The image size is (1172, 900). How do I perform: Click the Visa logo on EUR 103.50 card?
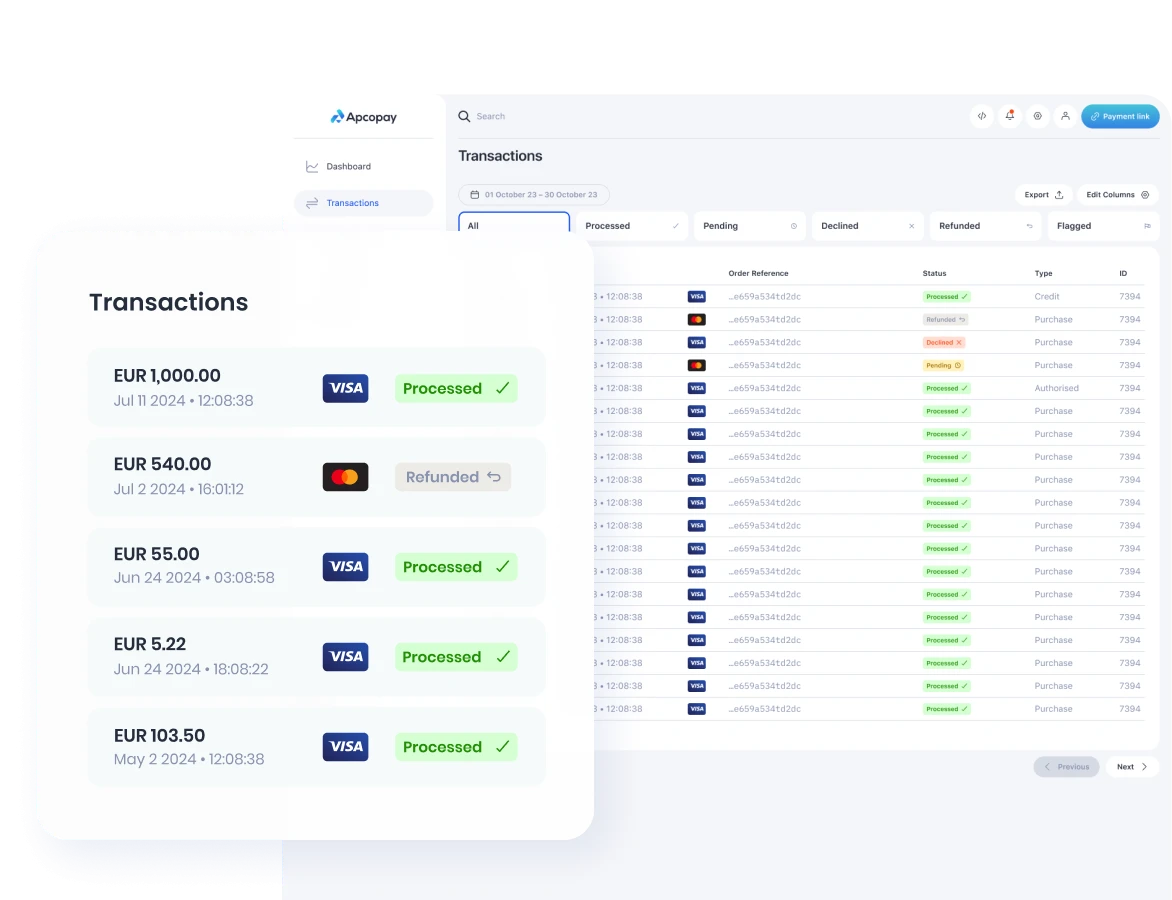pos(345,747)
